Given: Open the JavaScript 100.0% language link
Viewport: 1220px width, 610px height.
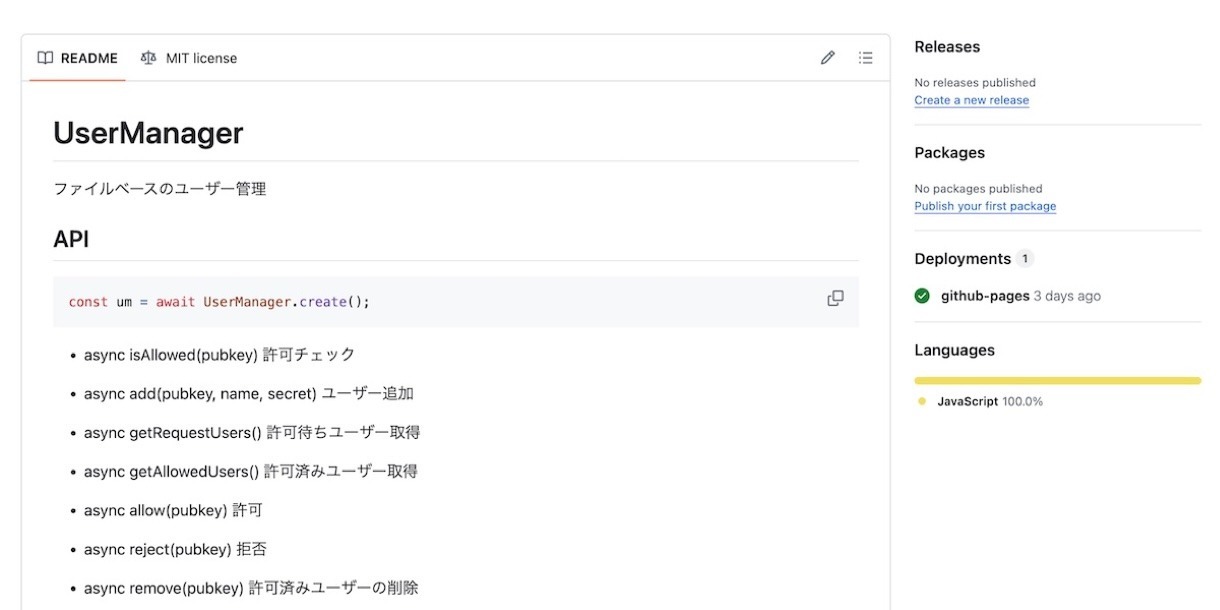Looking at the screenshot, I should pyautogui.click(x=989, y=402).
